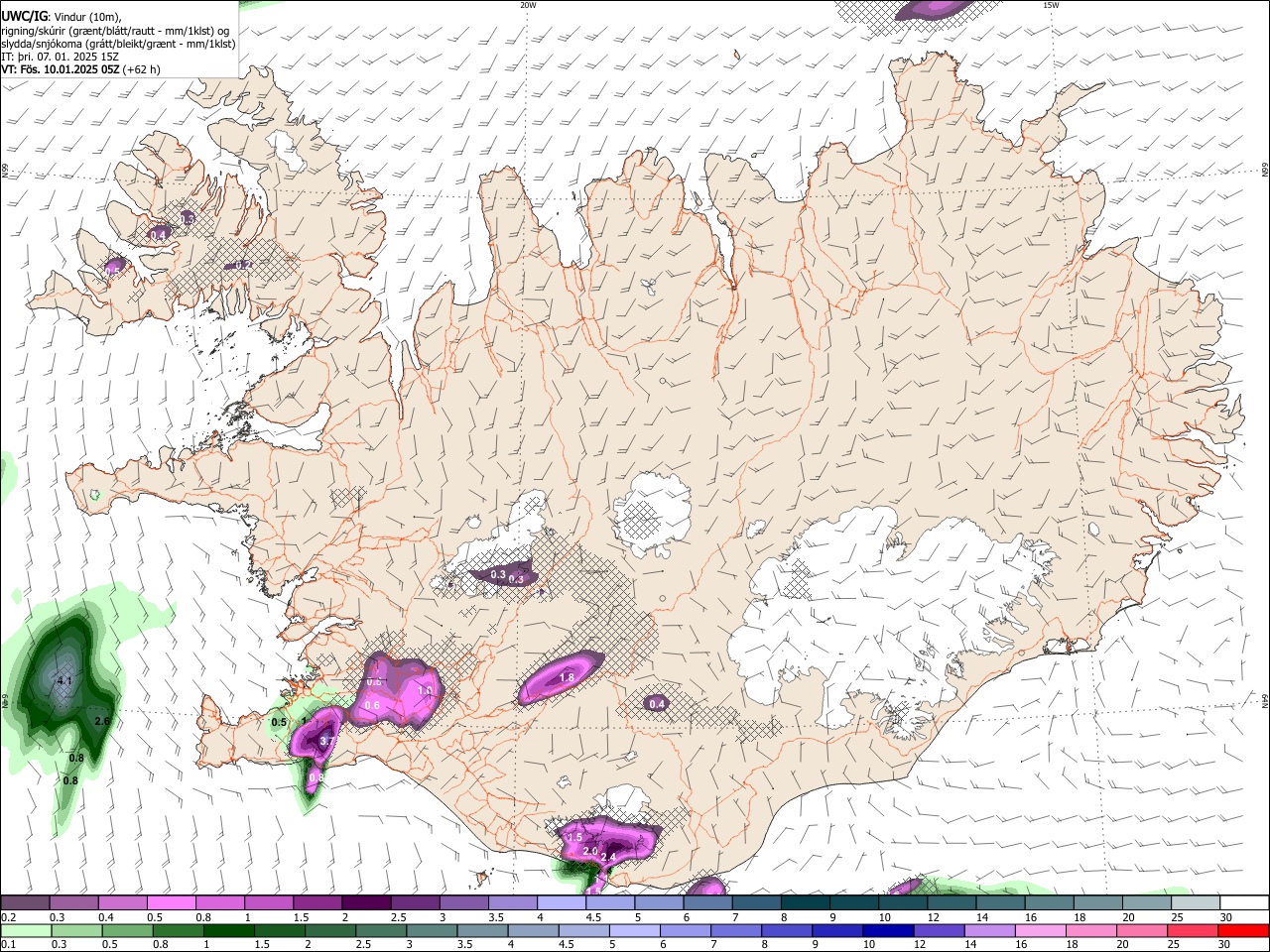Screen dimensions: 1270x952
Task: Select bright pink snow swatch labeled 0.5
Action: pos(171,902)
